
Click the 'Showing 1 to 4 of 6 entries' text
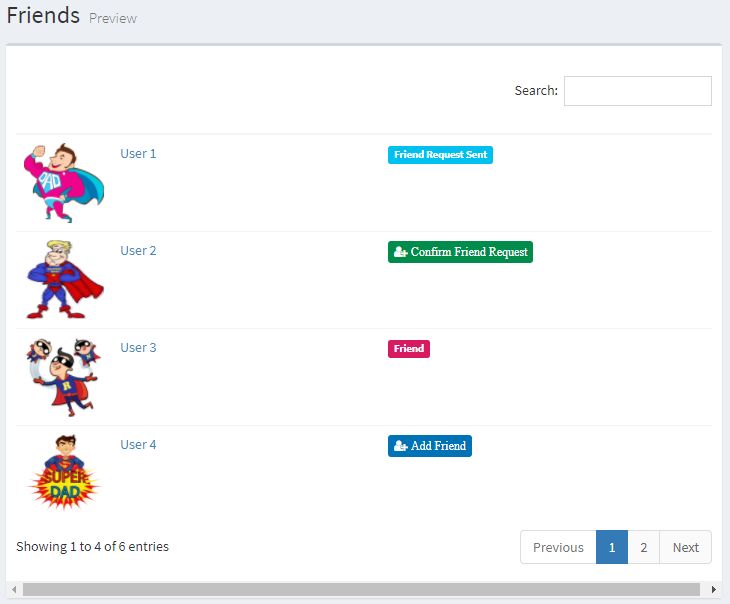[x=92, y=547]
